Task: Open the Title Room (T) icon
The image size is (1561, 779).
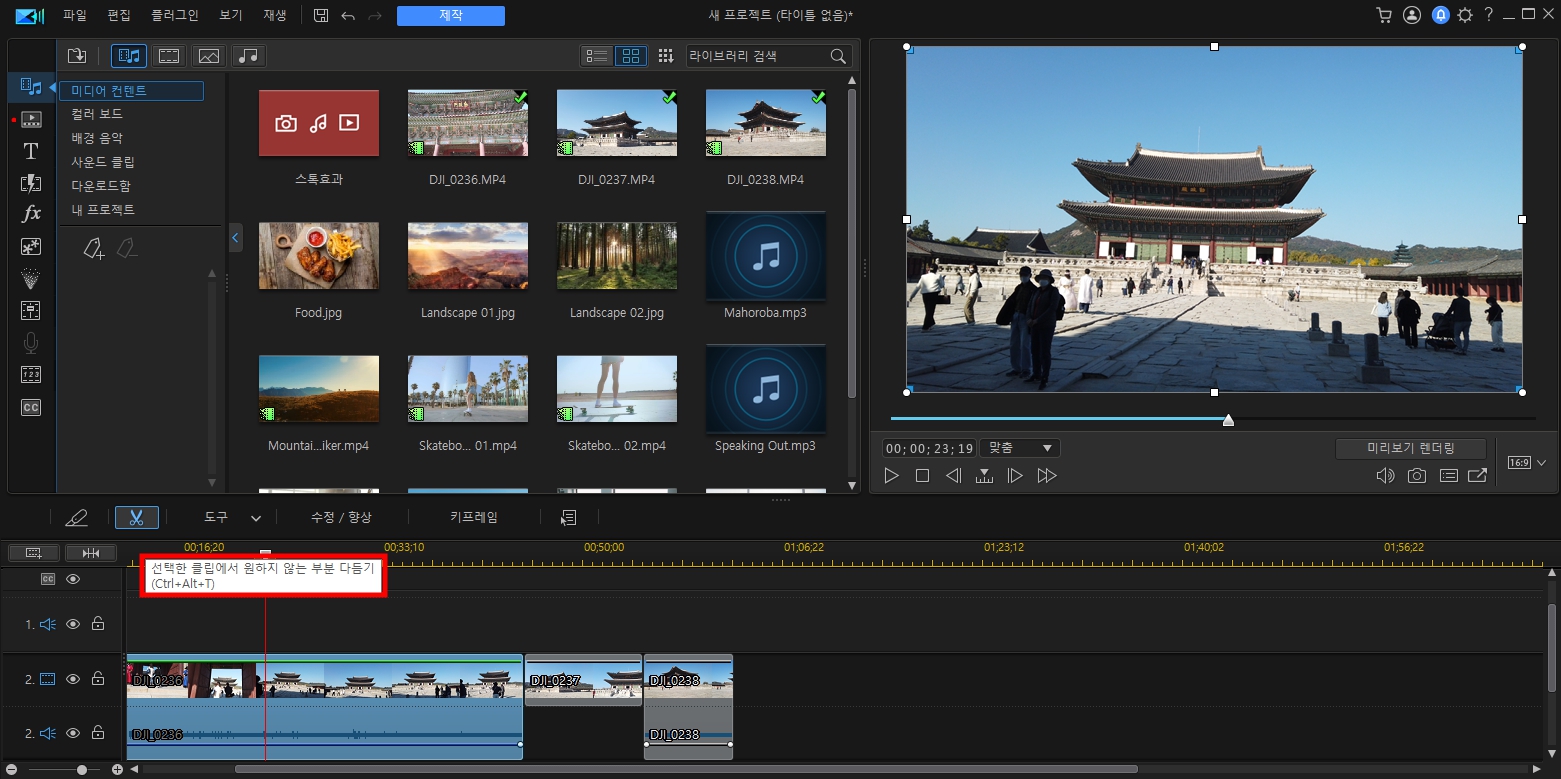Action: (31, 151)
